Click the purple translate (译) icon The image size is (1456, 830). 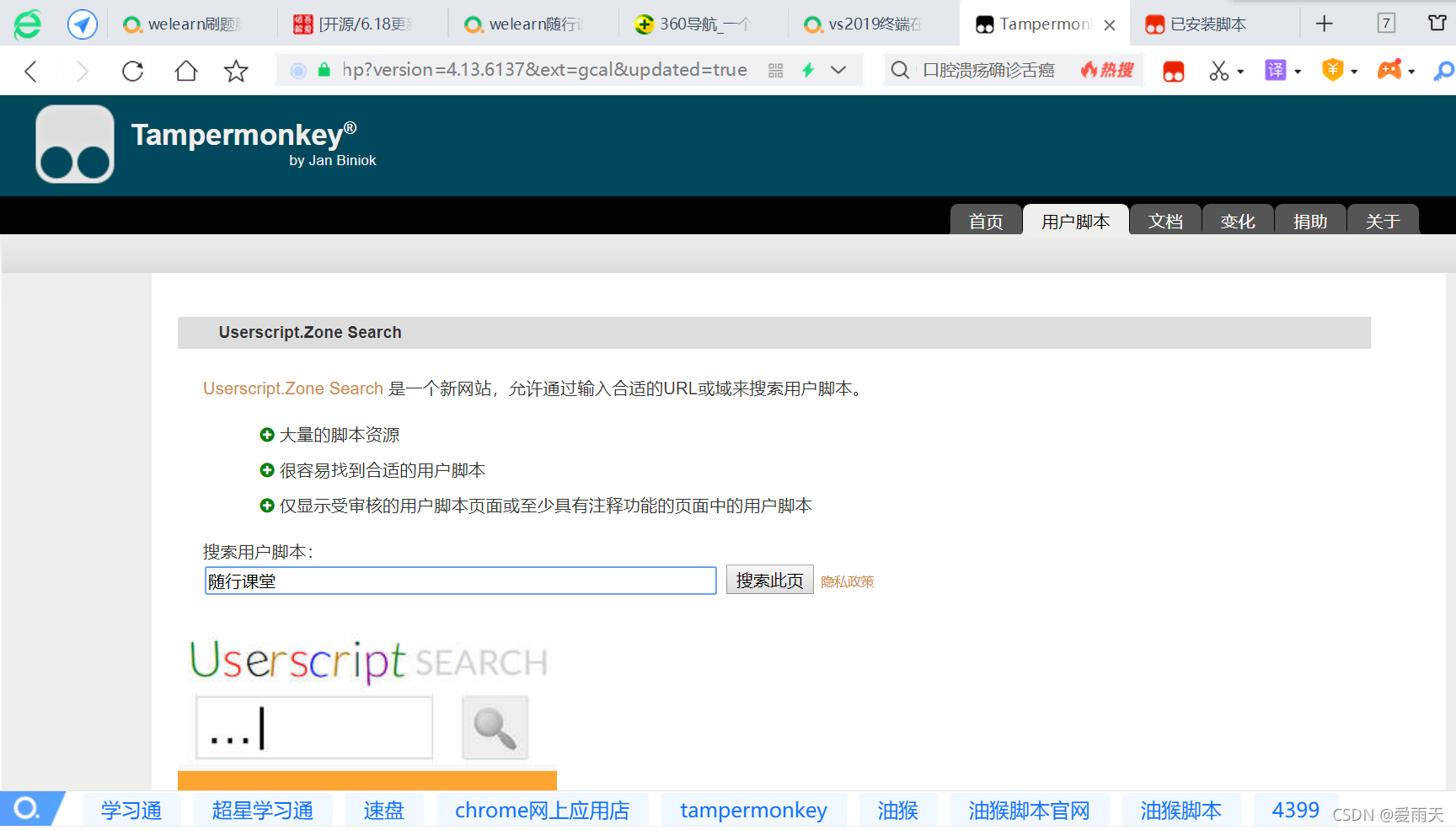click(x=1275, y=71)
